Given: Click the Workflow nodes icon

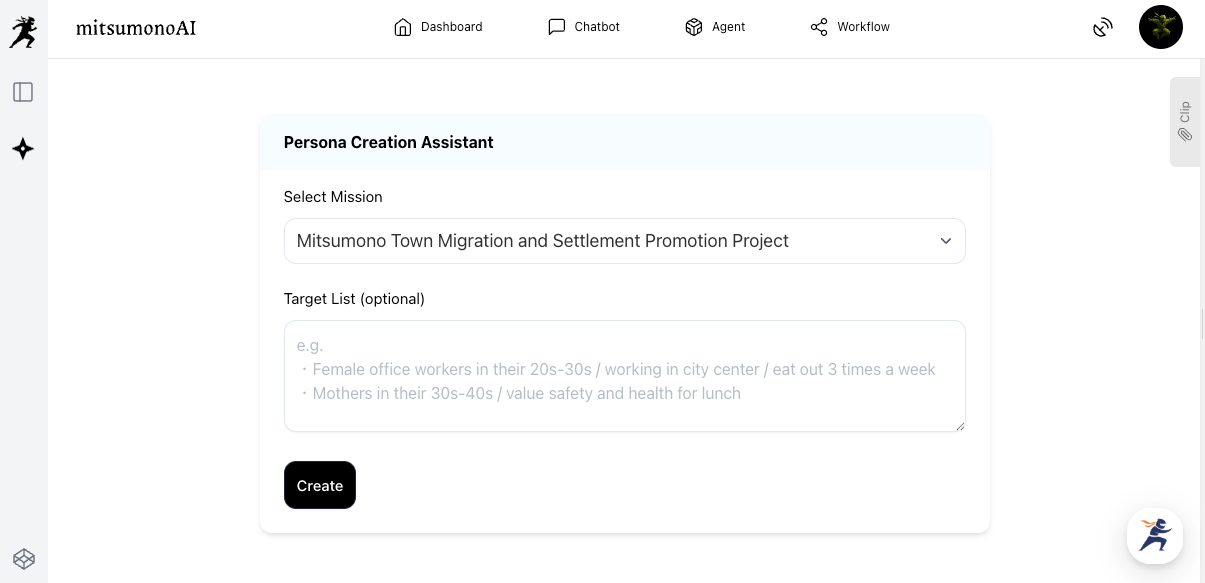Looking at the screenshot, I should 819,27.
